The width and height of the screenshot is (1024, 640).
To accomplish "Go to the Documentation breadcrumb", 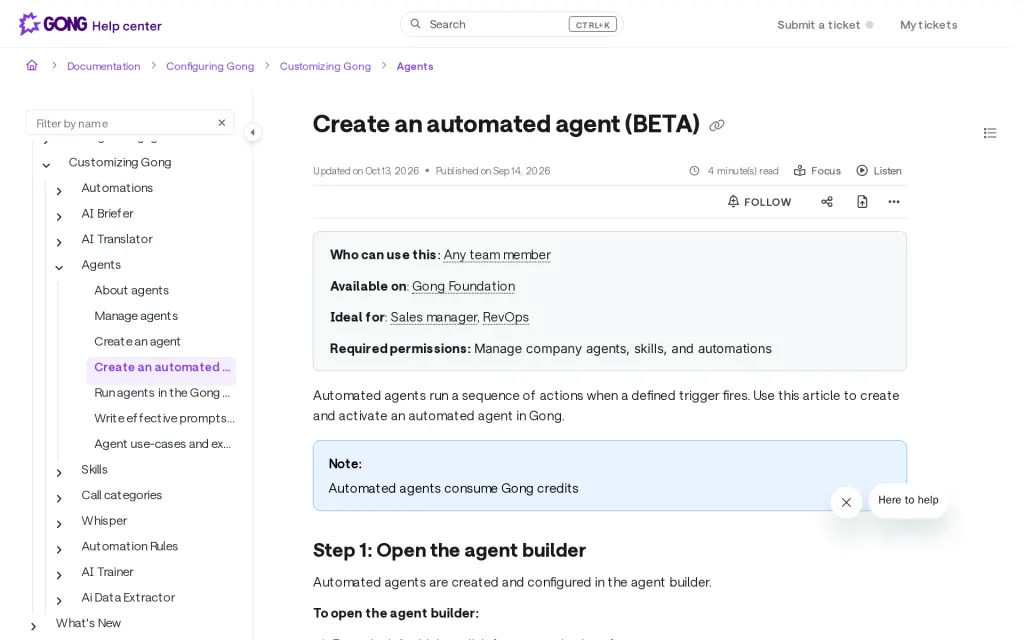I will 104,66.
